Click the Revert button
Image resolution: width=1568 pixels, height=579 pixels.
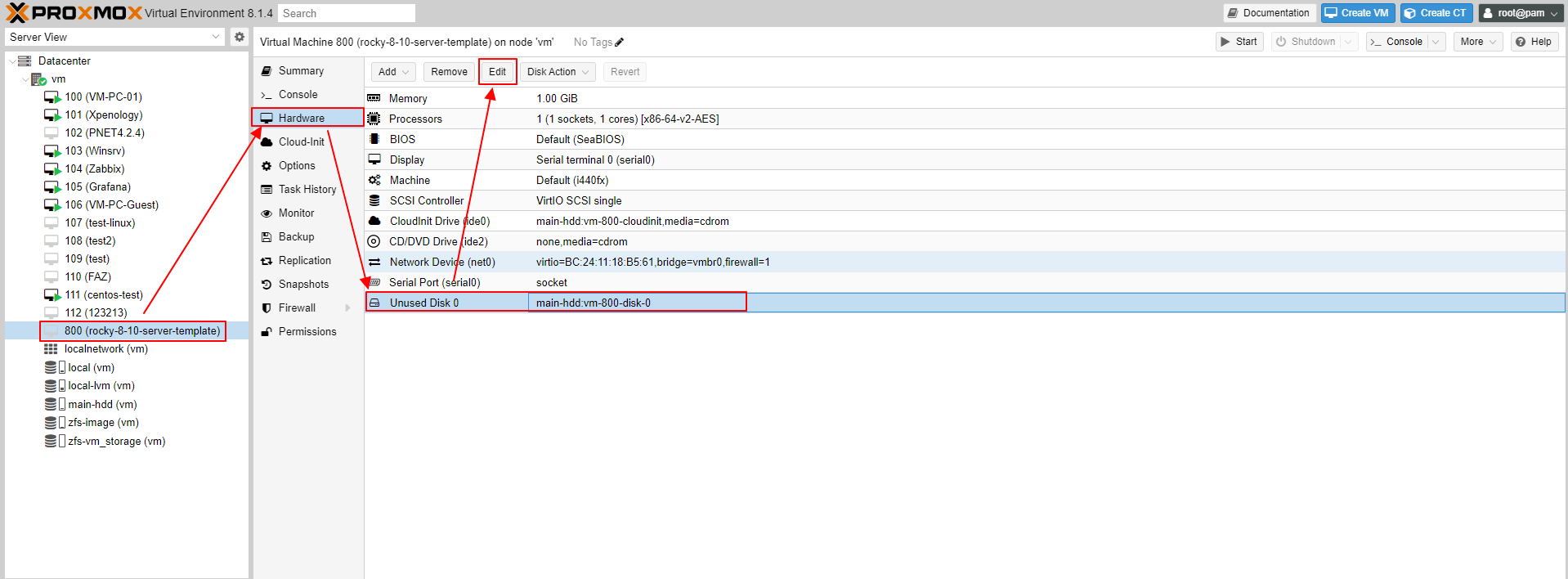click(x=625, y=72)
